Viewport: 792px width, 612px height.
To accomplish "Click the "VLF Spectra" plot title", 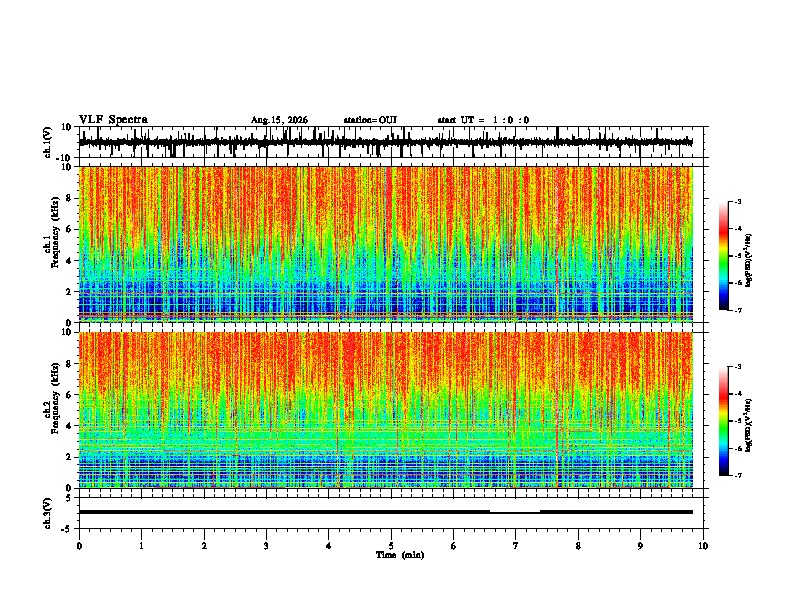I will coord(113,120).
